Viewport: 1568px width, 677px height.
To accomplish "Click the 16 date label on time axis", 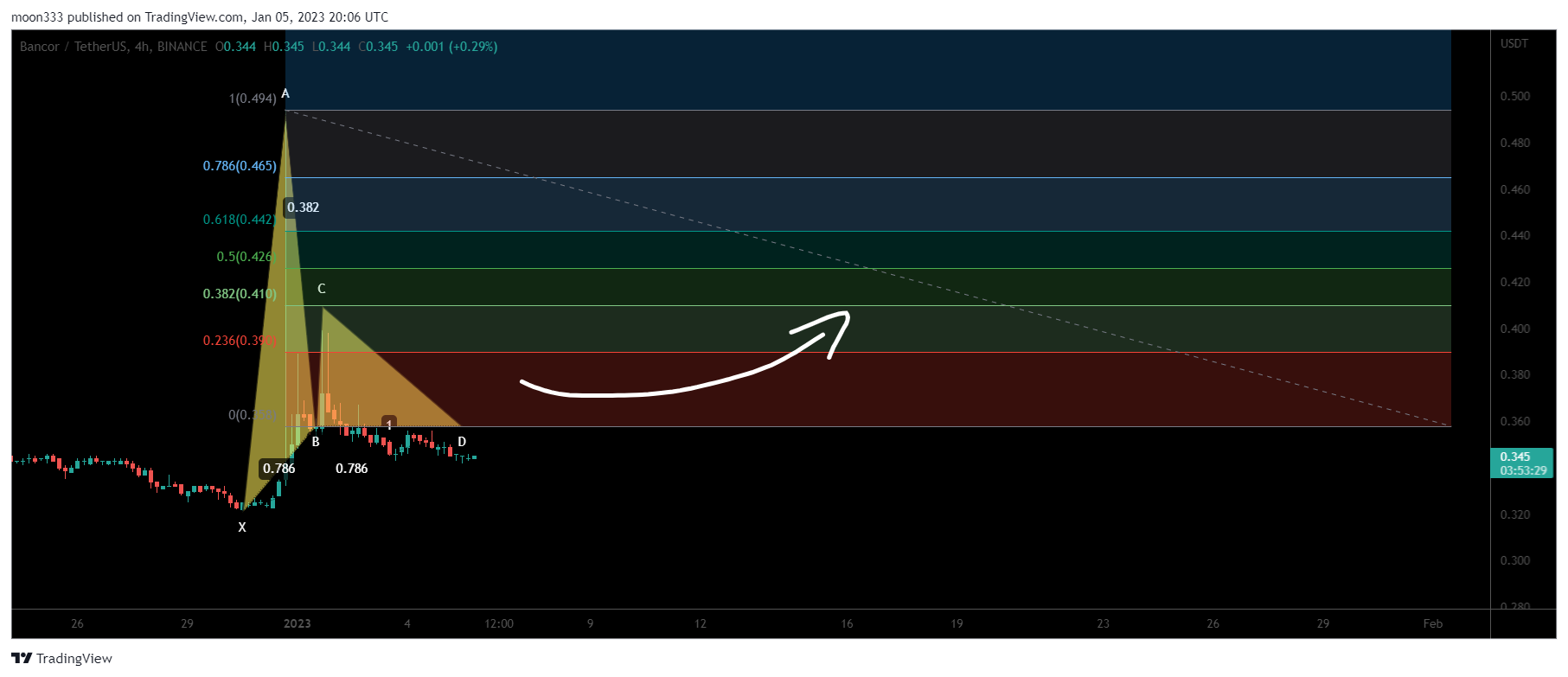I will (x=847, y=623).
